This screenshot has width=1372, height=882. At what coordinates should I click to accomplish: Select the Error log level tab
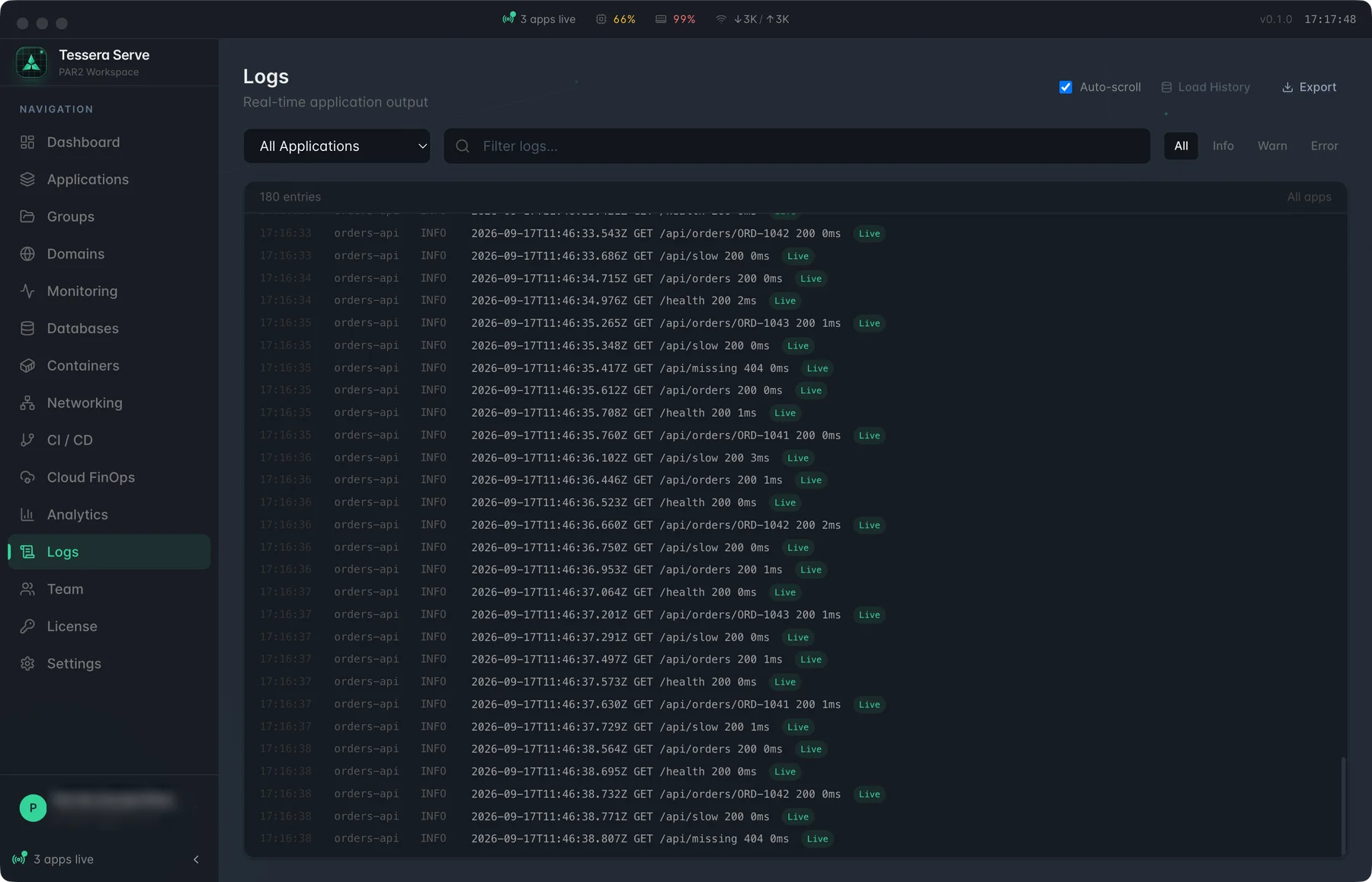point(1324,146)
